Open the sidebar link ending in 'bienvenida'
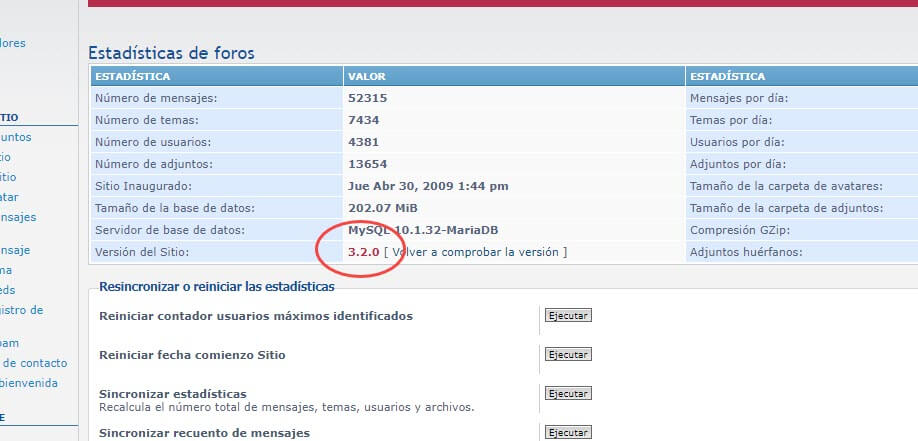The width and height of the screenshot is (918, 441). tap(29, 383)
